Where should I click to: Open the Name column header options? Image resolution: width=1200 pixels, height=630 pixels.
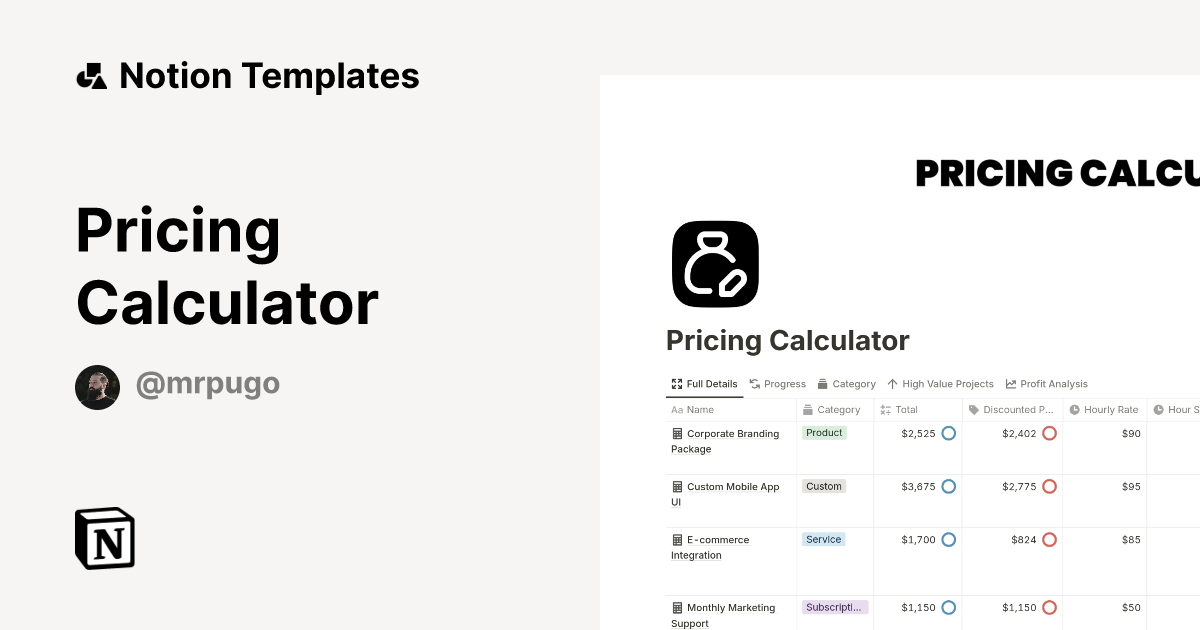click(692, 409)
